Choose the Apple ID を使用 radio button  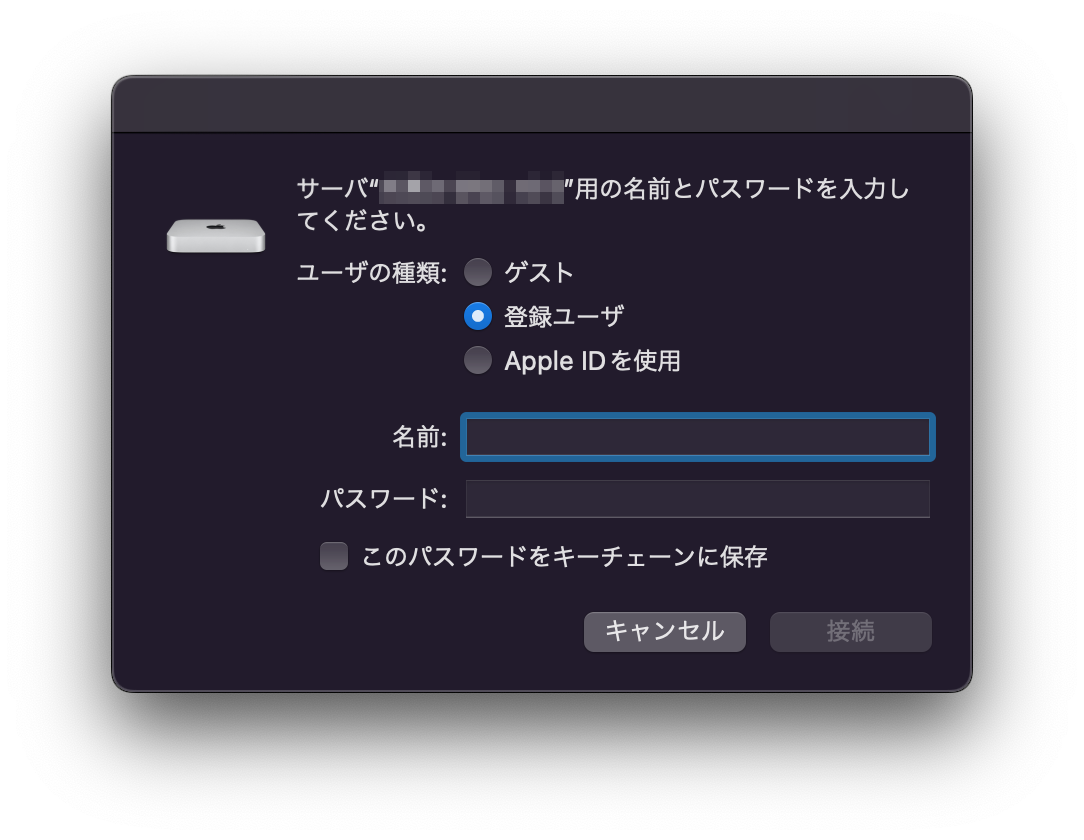pos(478,360)
